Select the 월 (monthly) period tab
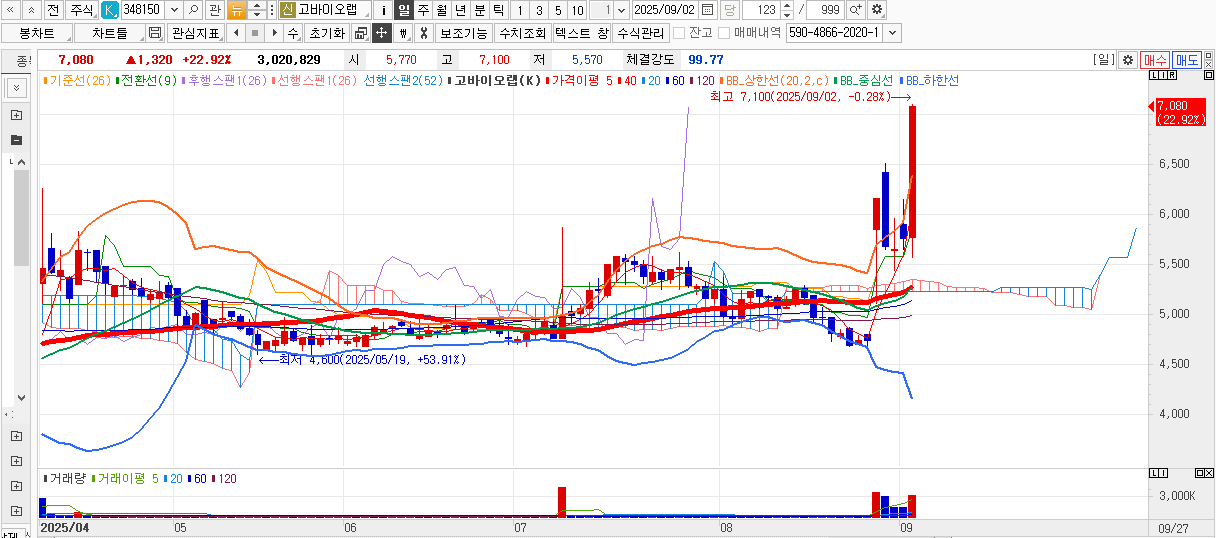 pyautogui.click(x=441, y=10)
